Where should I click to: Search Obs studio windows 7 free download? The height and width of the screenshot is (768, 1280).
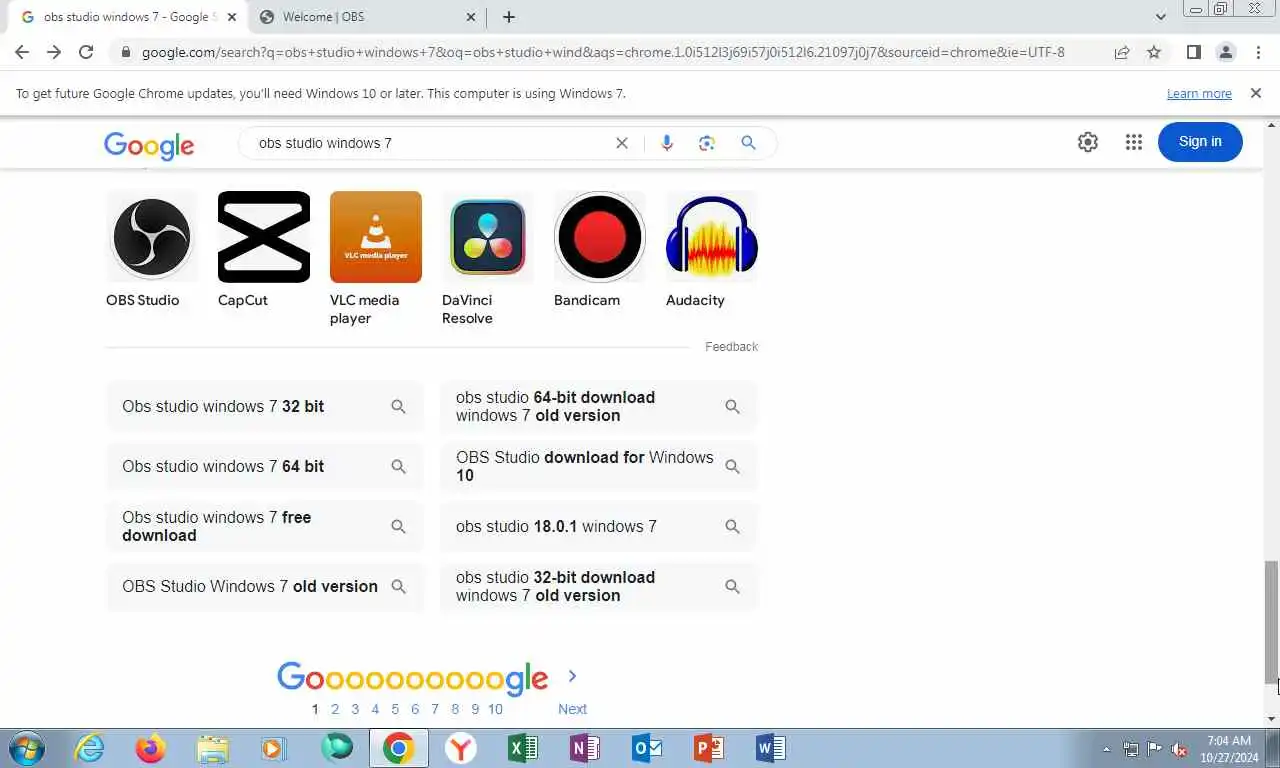pos(264,526)
